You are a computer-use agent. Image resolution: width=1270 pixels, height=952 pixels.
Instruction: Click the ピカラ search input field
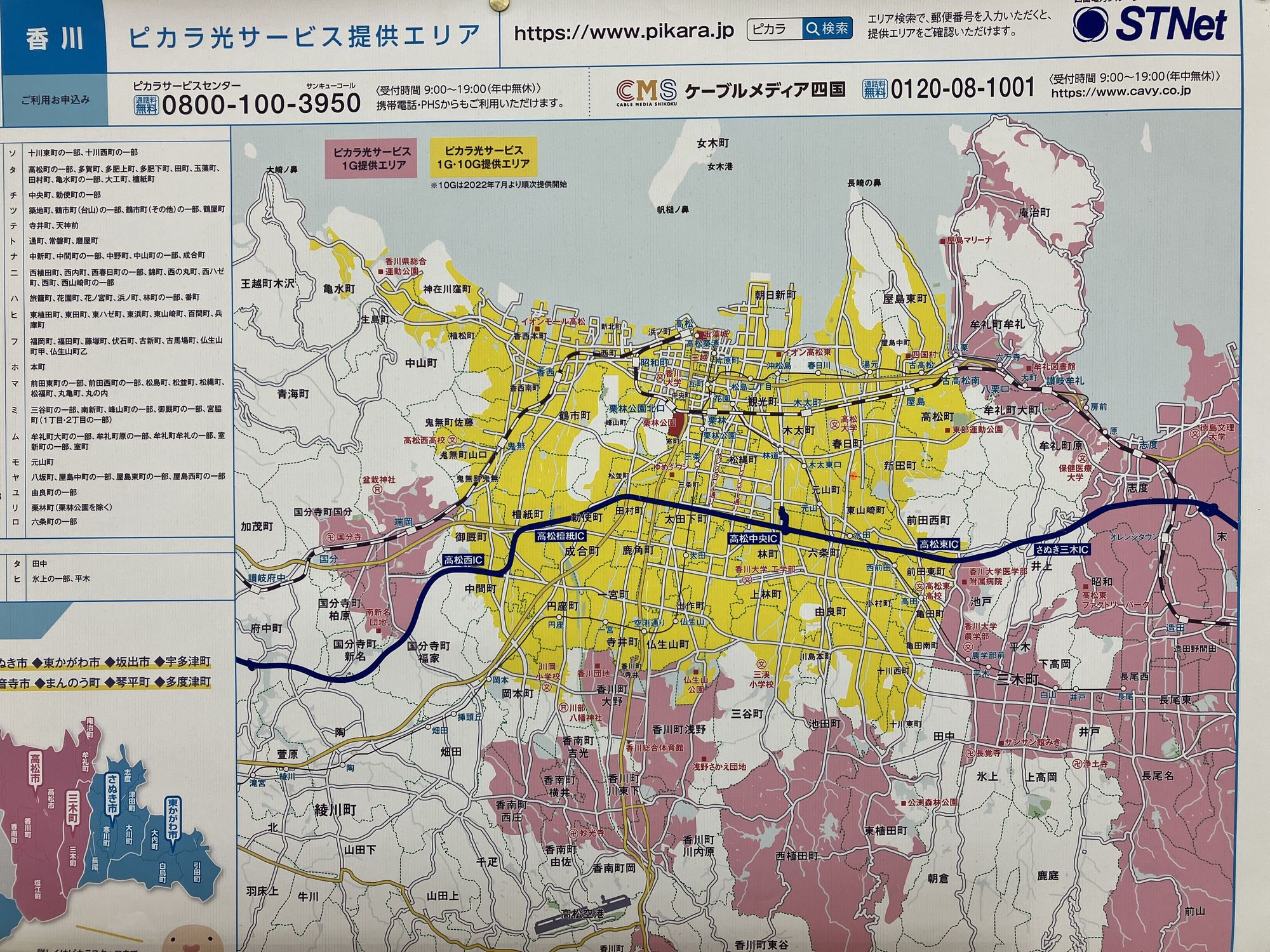pyautogui.click(x=773, y=29)
